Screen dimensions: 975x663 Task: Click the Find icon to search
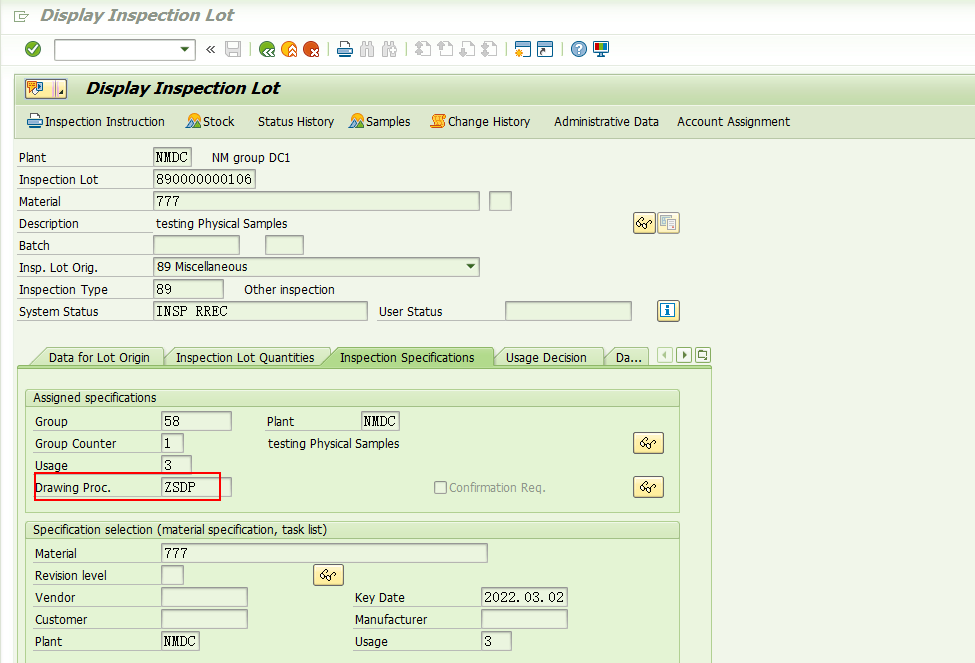[365, 48]
